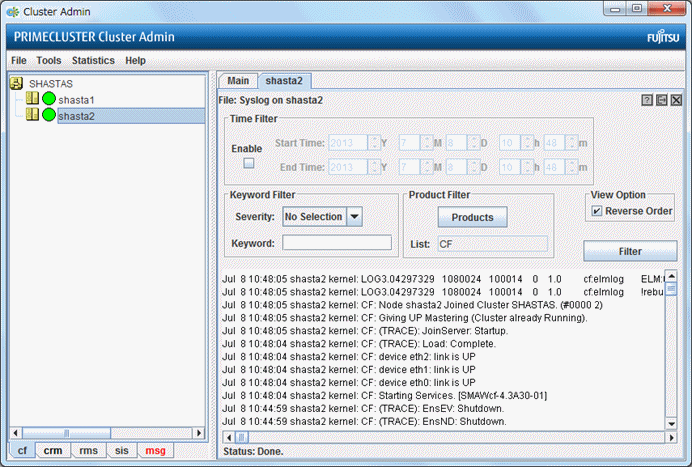Enable the Time Filter checkbox

(249, 162)
